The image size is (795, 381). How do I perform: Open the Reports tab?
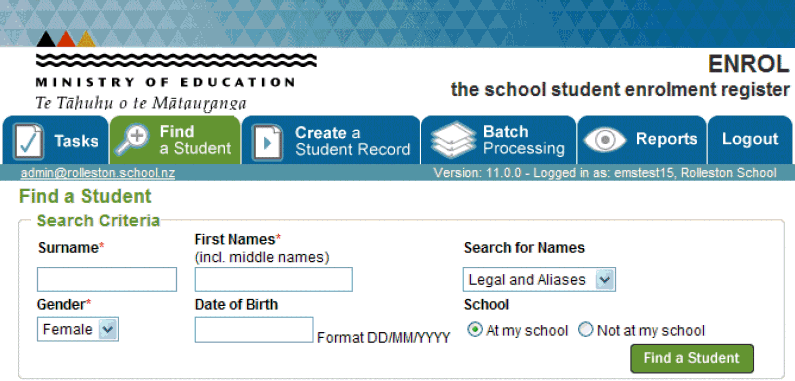[x=642, y=140]
